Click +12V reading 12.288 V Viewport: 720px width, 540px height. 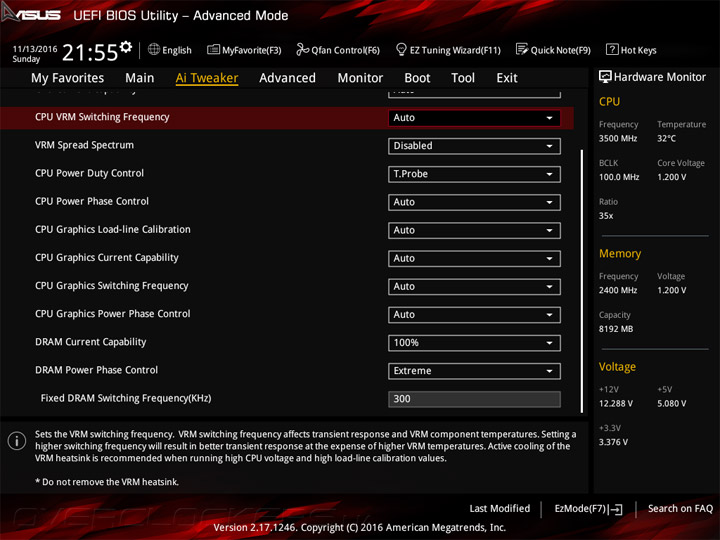616,403
